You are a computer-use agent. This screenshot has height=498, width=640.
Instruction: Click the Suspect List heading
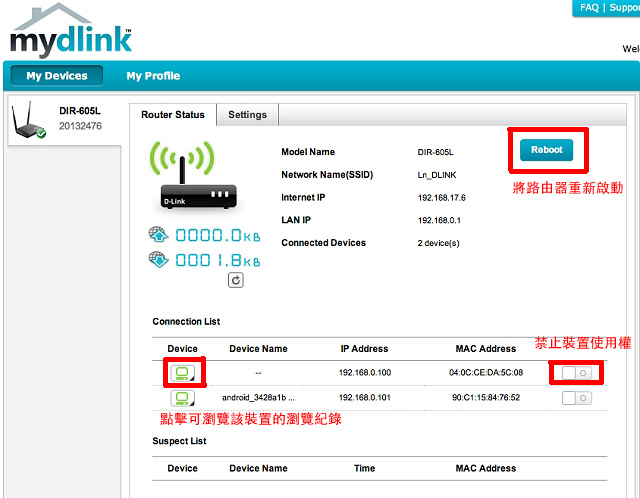tap(179, 441)
